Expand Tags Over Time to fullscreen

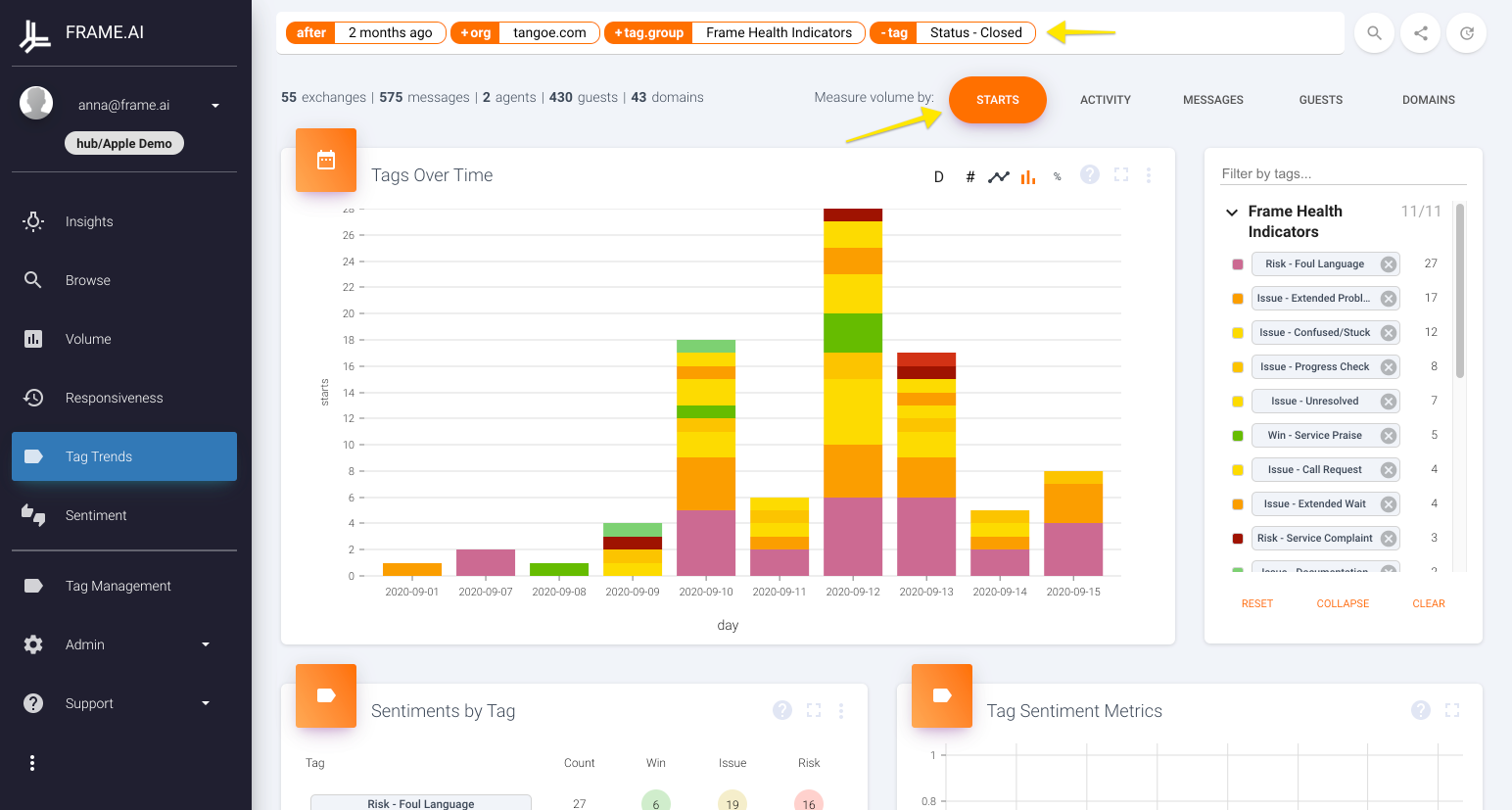tap(1121, 174)
